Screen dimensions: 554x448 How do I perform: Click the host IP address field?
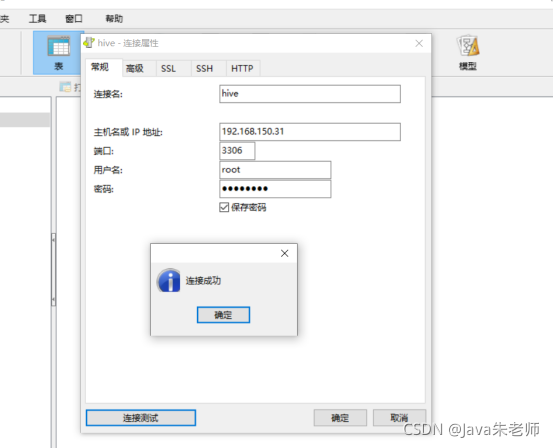pyautogui.click(x=310, y=132)
